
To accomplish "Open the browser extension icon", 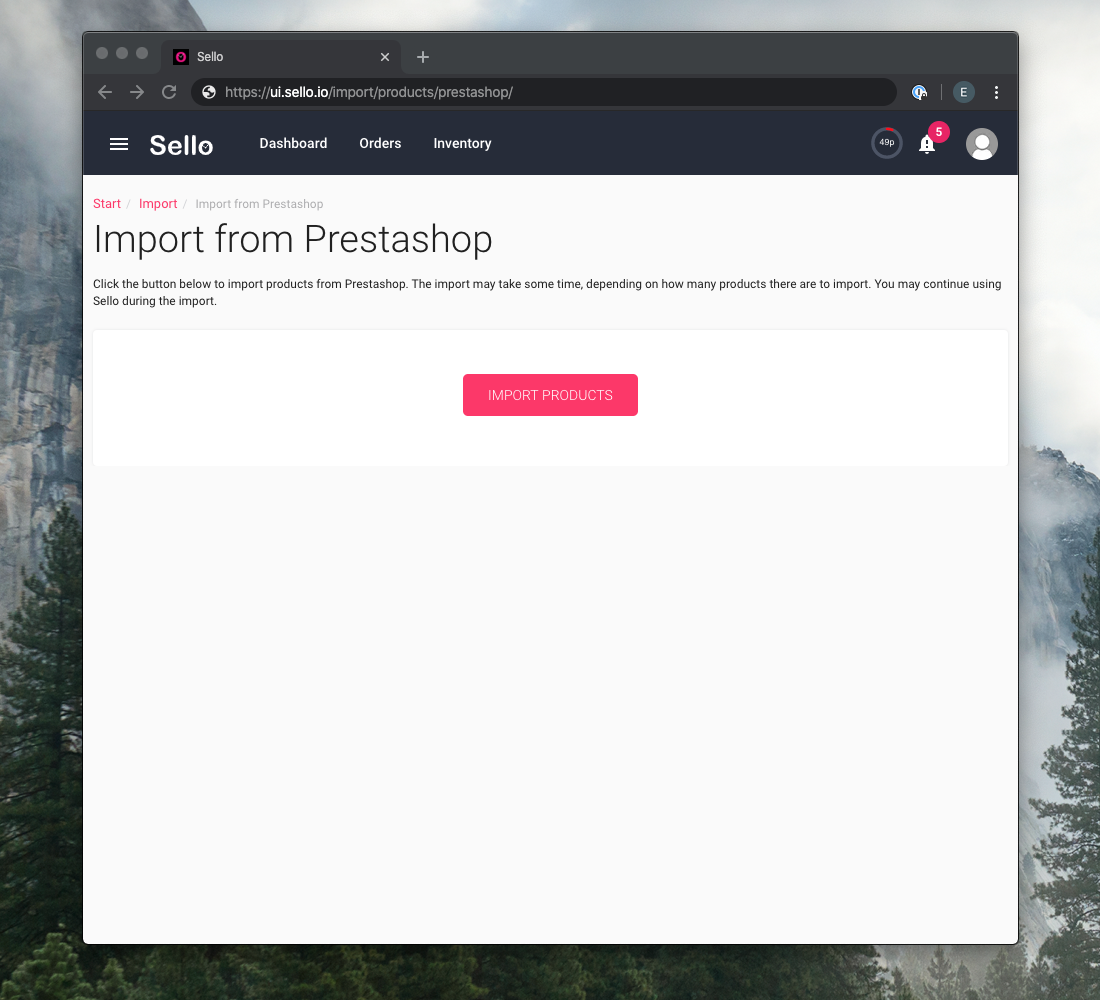I will tap(919, 92).
